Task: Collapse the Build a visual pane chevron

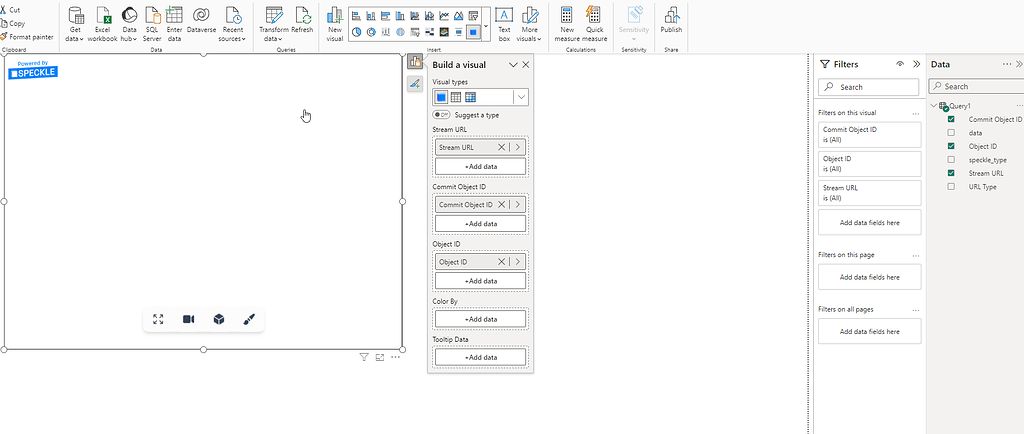Action: coord(513,65)
